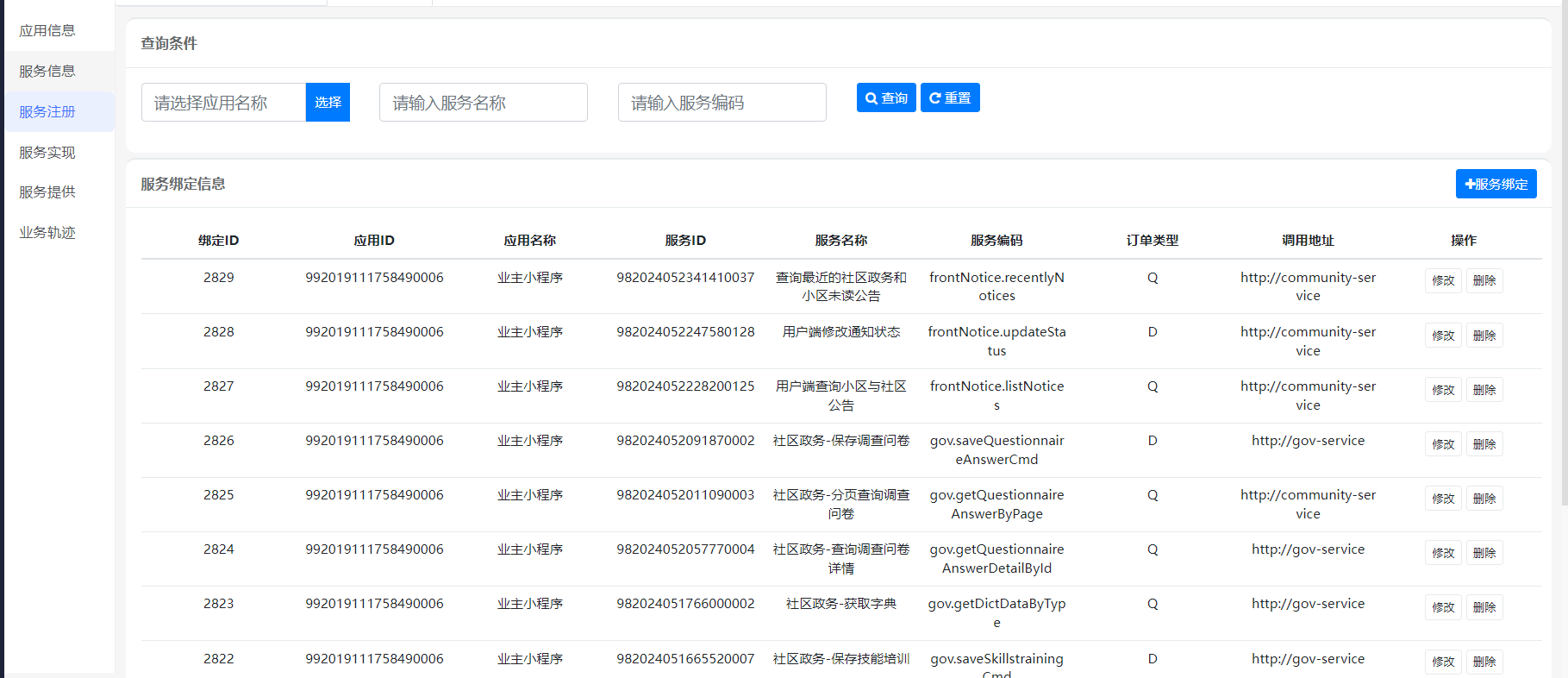This screenshot has height=678, width=1568.
Task: Go to 服务实现 sidebar item
Action: 47,152
